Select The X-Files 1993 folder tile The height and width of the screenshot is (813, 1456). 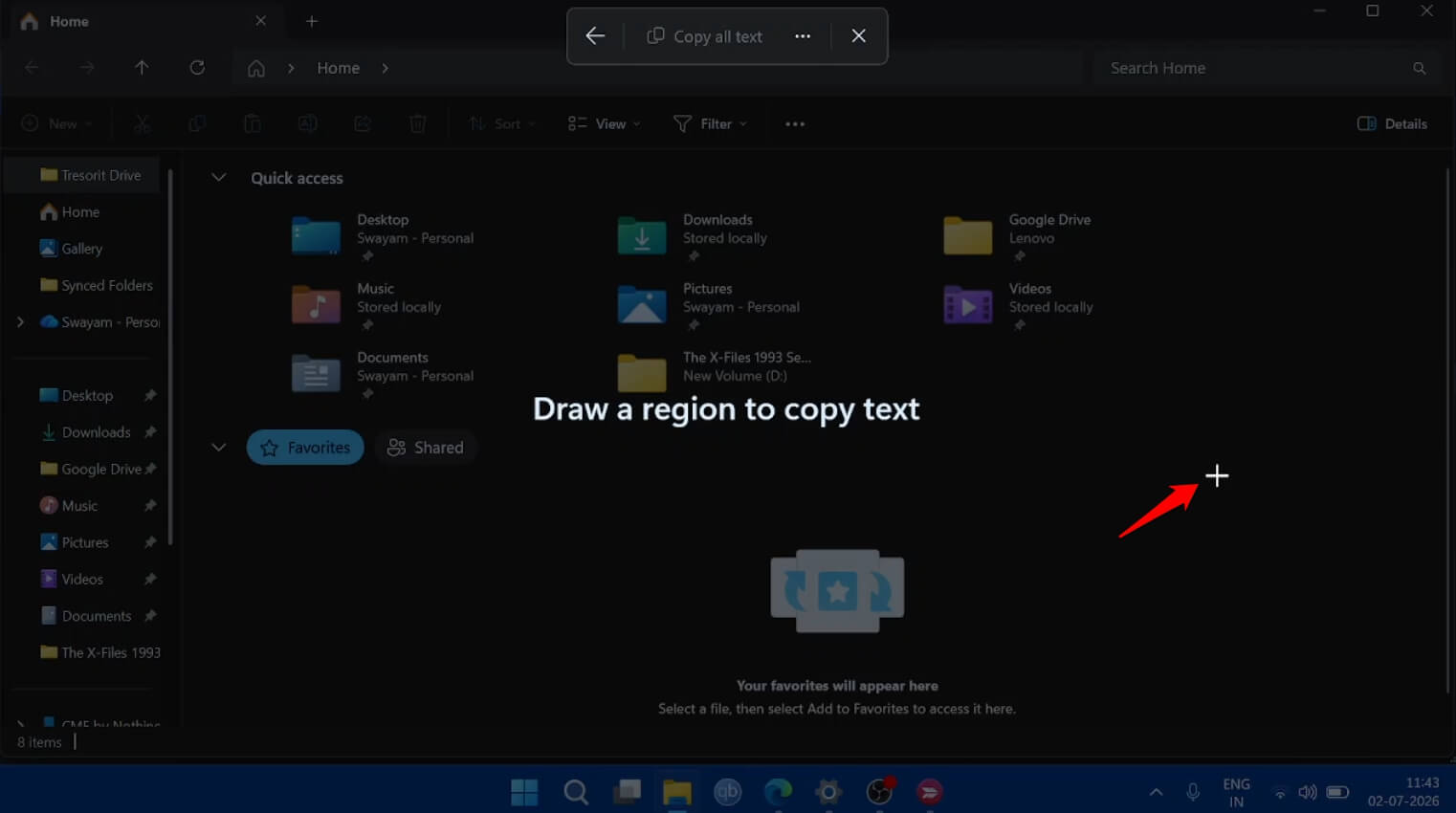tap(715, 372)
